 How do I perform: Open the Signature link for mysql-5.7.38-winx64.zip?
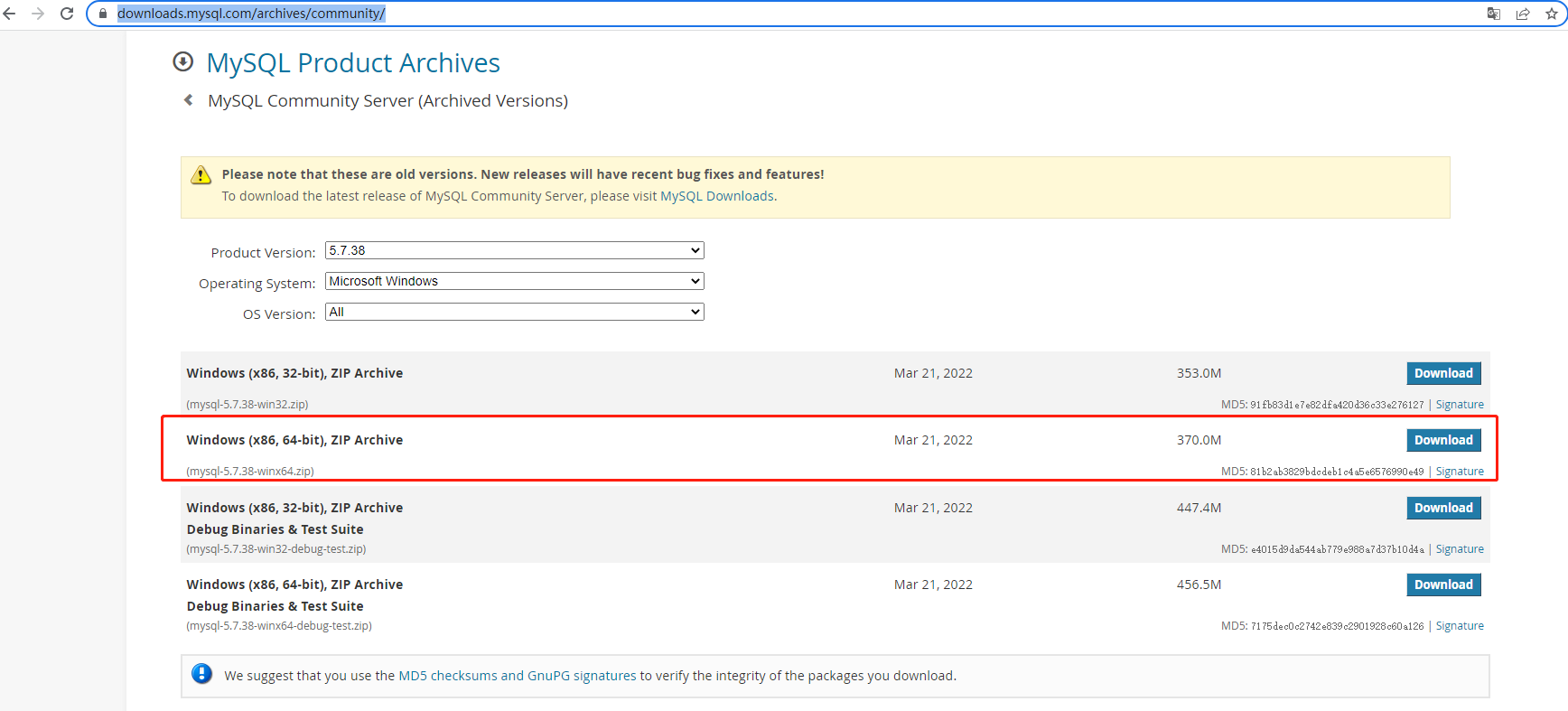[1460, 472]
